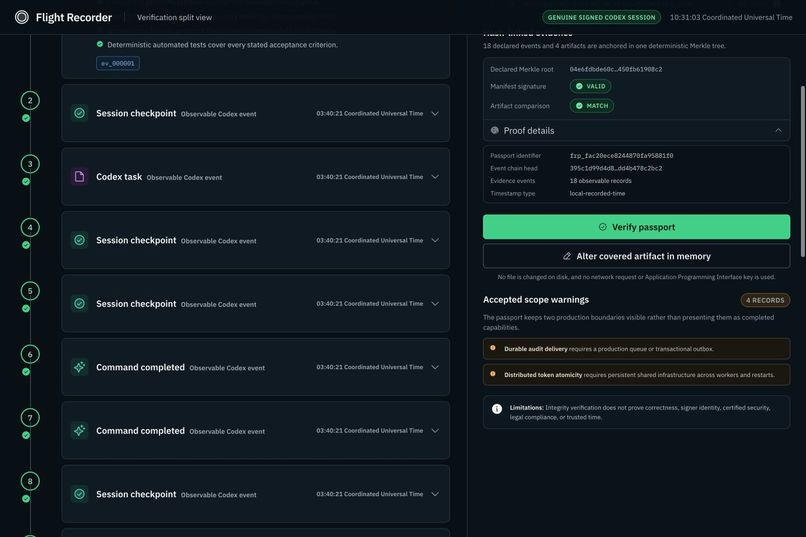Click the Distributed token atomicity warning dot

492,374
